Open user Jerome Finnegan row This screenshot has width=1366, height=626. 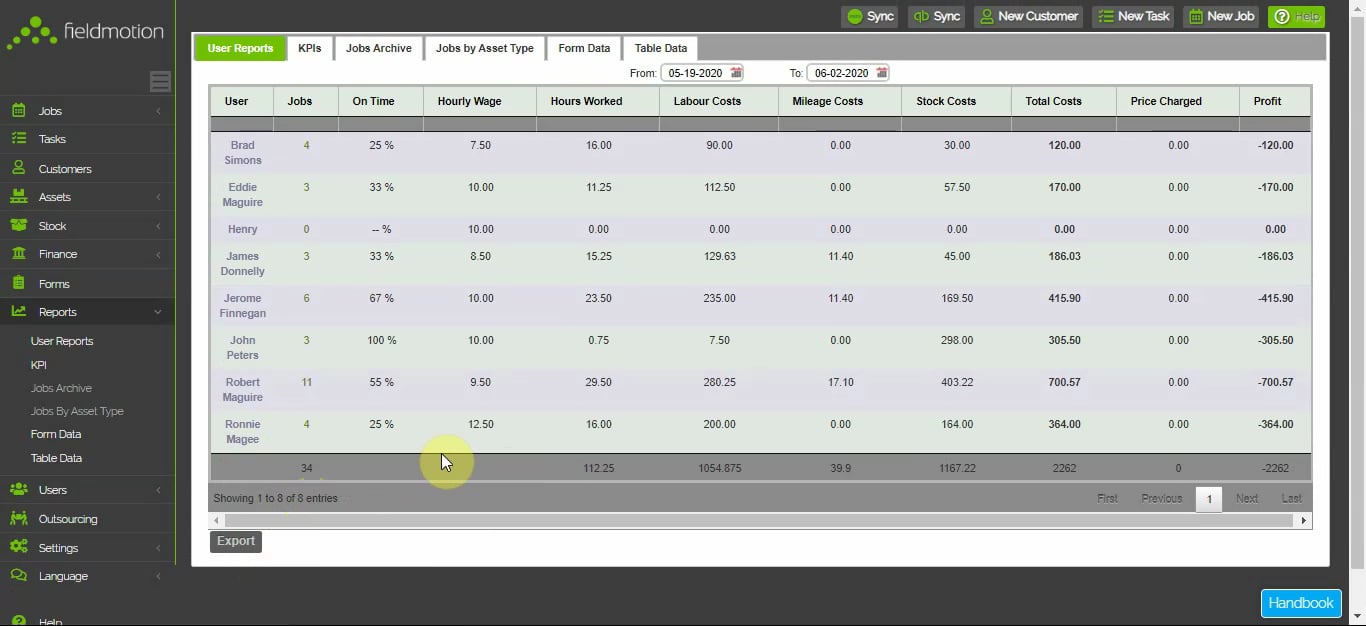(x=760, y=306)
